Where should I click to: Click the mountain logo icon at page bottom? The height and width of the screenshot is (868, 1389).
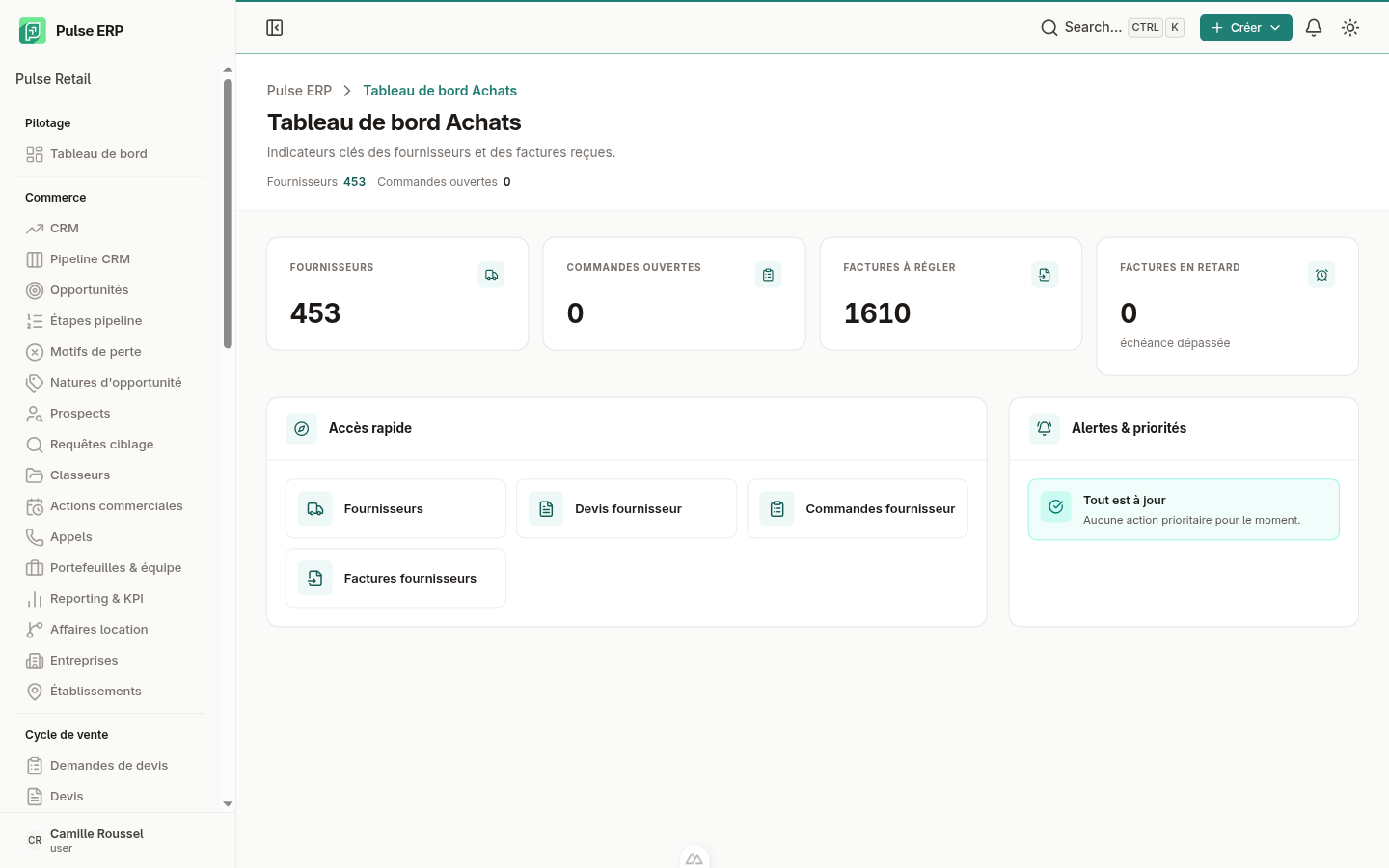tap(694, 858)
